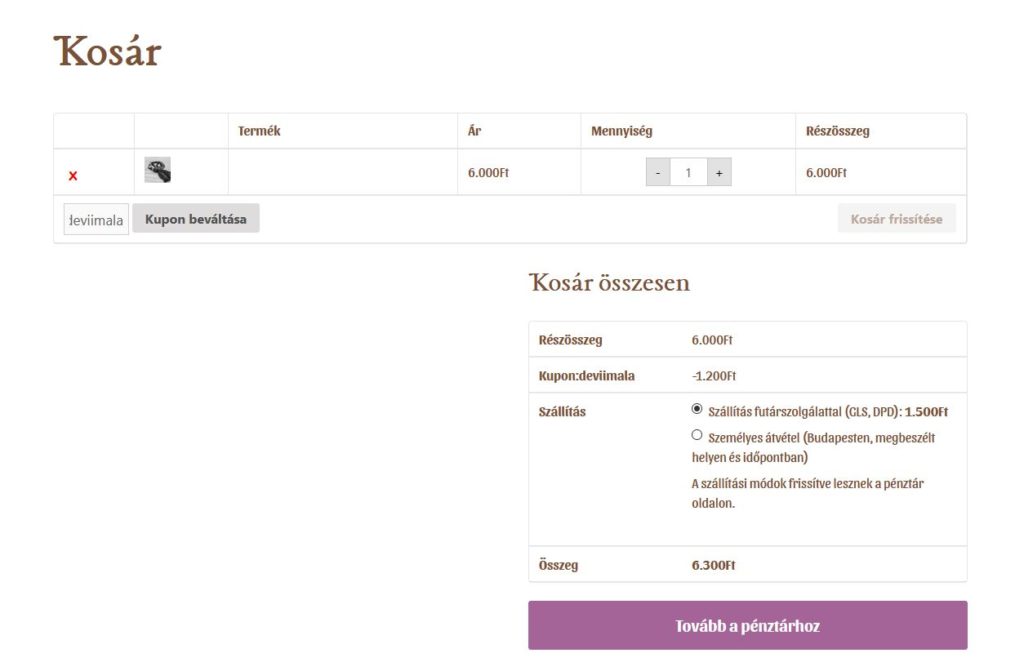The width and height of the screenshot is (1024, 662).
Task: Click the Kosár page title
Action: coord(107,51)
